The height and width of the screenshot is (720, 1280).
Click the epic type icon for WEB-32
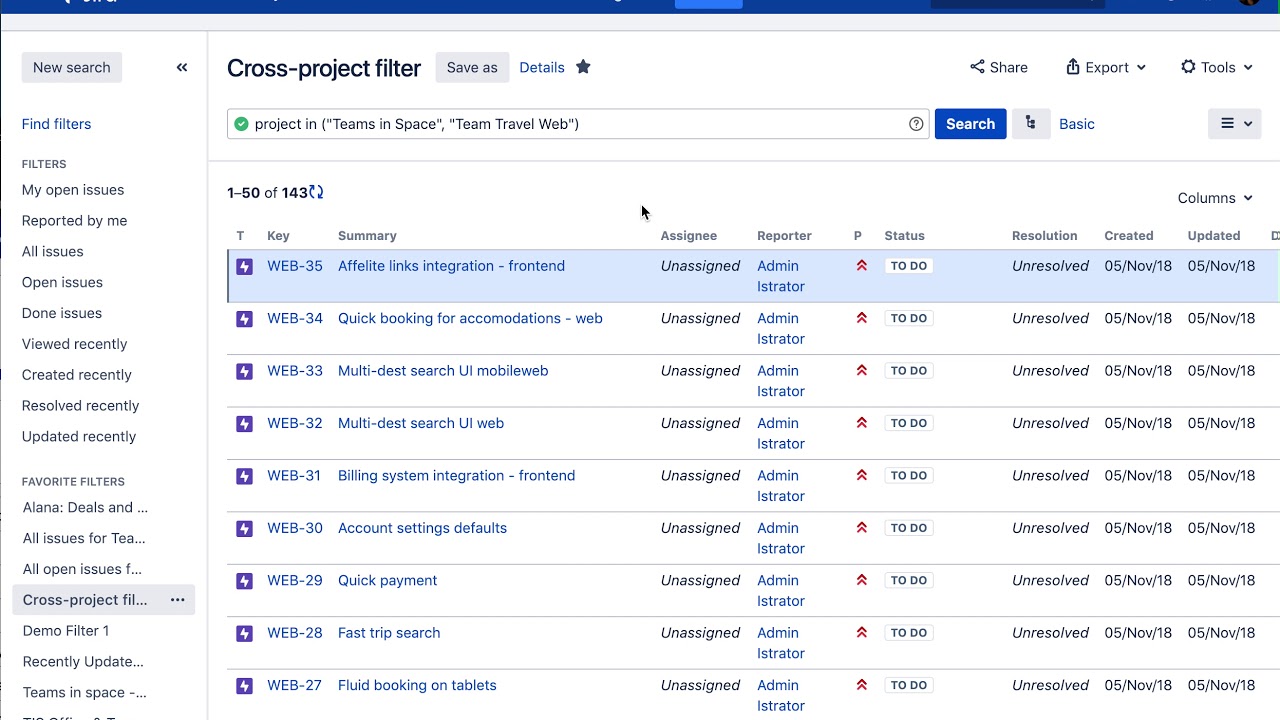(244, 424)
